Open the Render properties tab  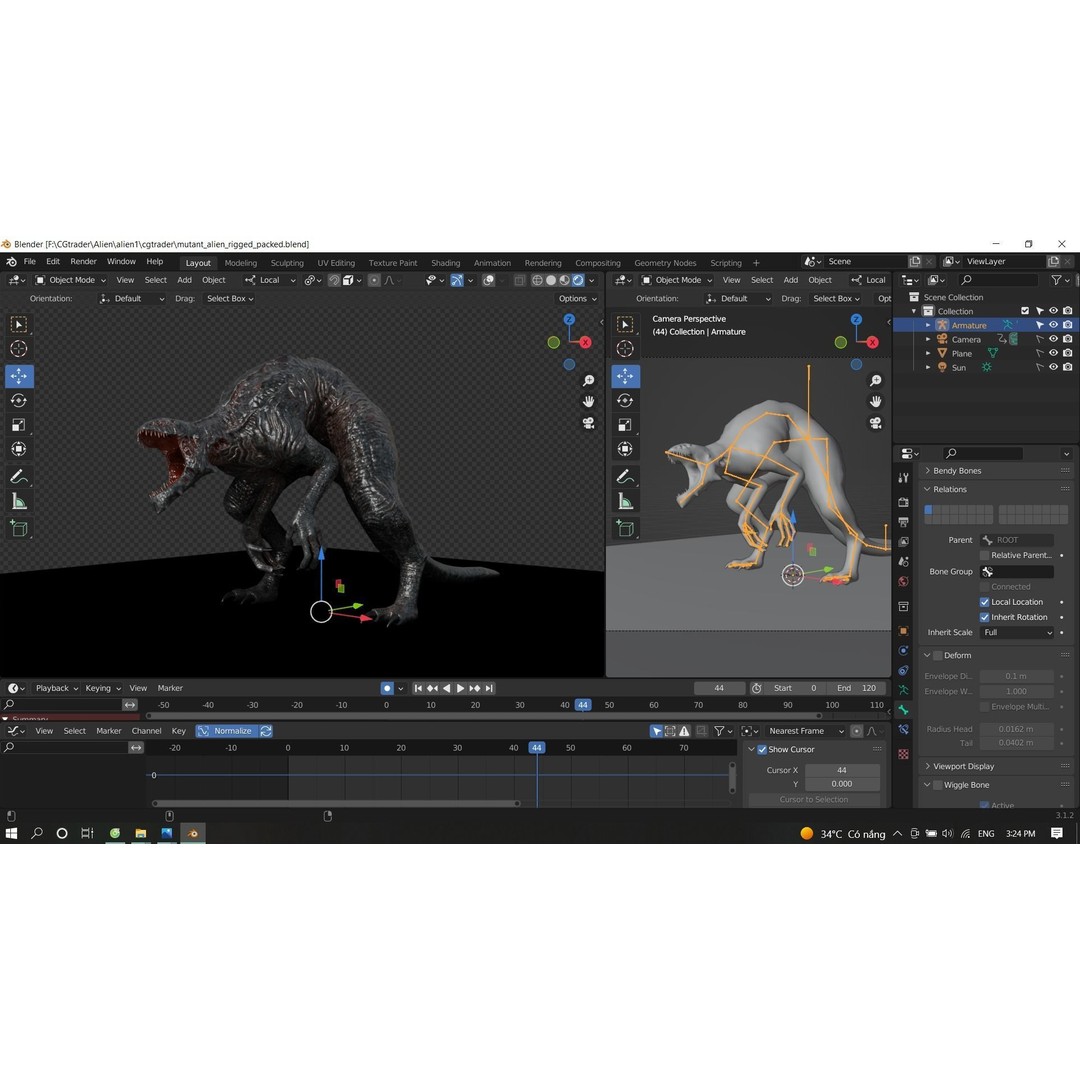(x=904, y=502)
